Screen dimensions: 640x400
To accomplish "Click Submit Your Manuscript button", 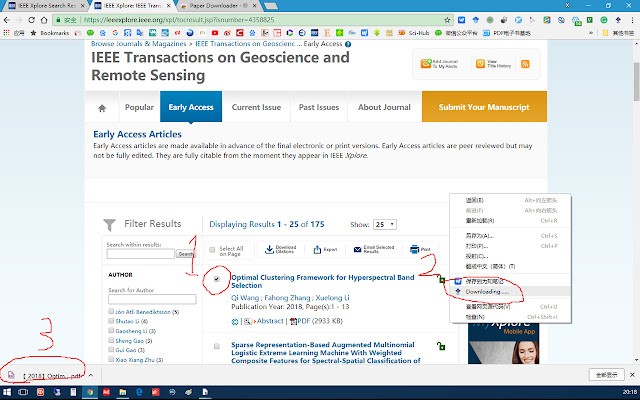I will 484,107.
